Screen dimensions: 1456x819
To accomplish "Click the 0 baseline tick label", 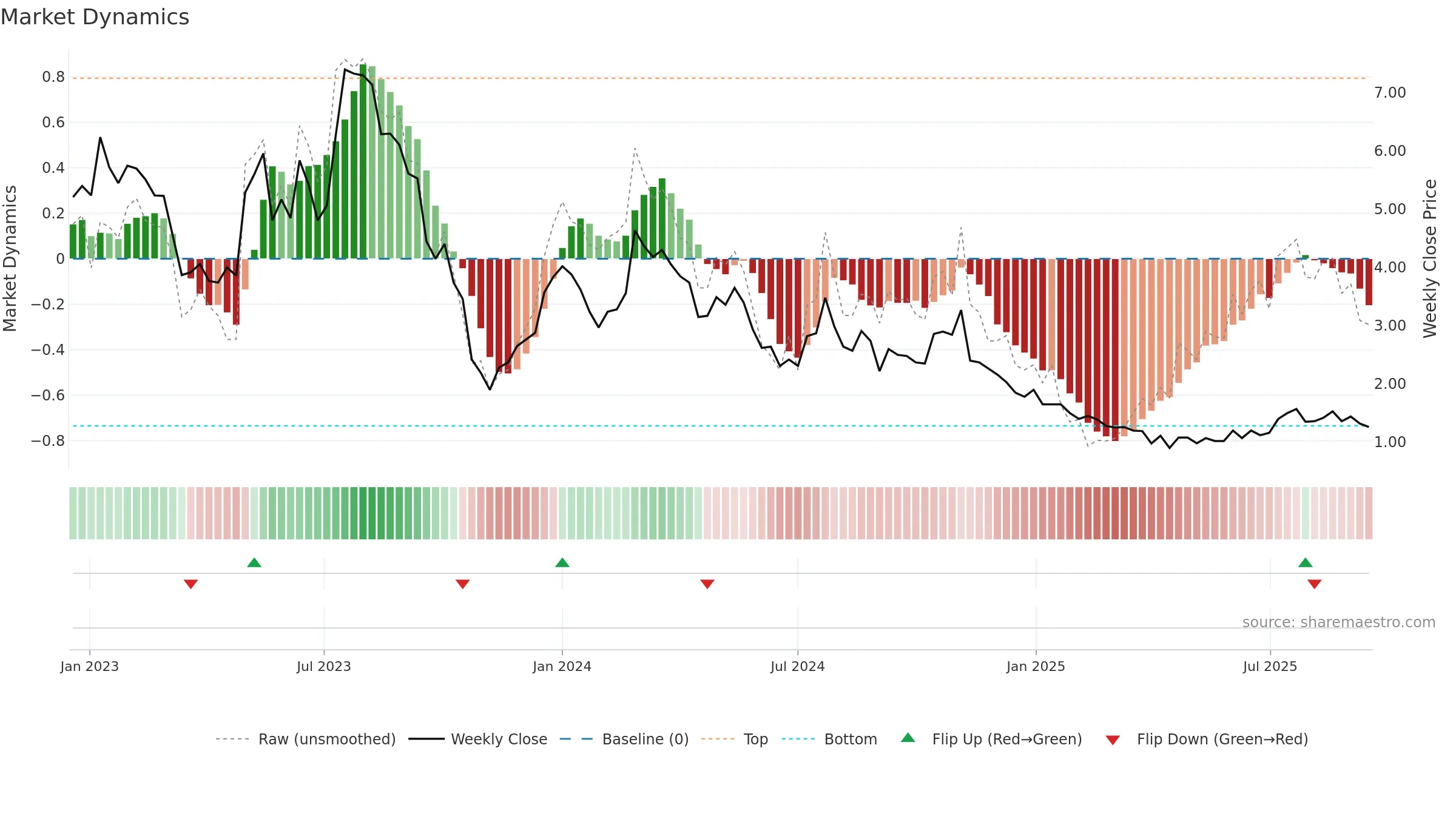I will 60,259.
